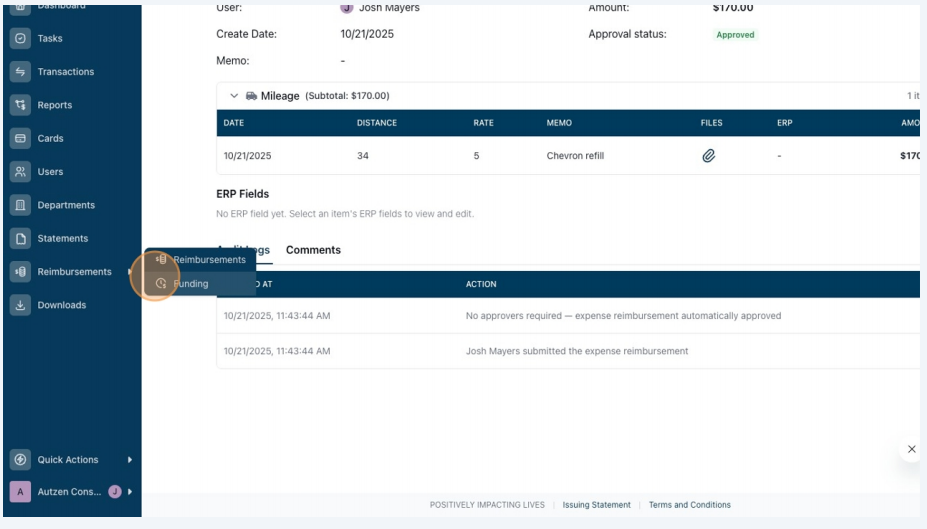Switch to the Audit logs tab
The width and height of the screenshot is (927, 529).
point(243,250)
